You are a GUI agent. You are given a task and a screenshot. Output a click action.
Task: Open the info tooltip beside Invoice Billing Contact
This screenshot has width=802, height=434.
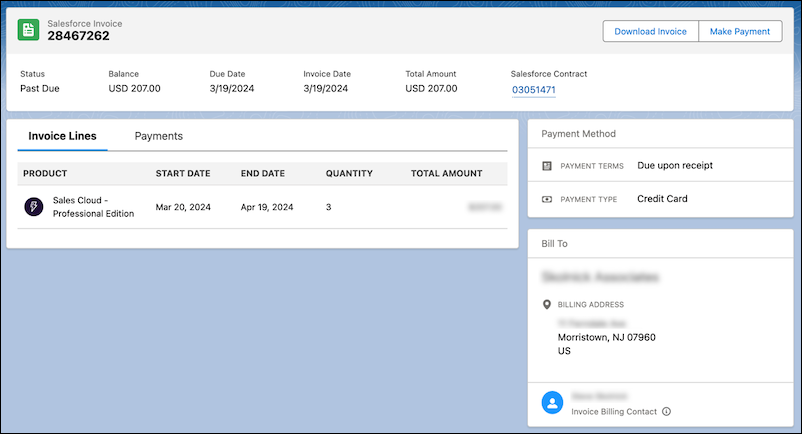tap(666, 412)
